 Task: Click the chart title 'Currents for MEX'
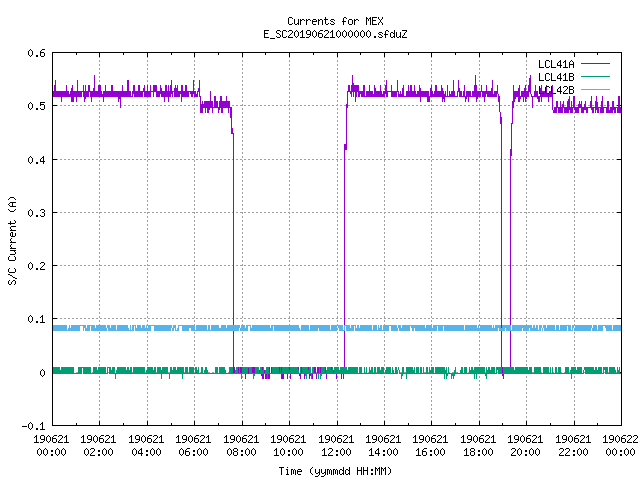[x=335, y=21]
